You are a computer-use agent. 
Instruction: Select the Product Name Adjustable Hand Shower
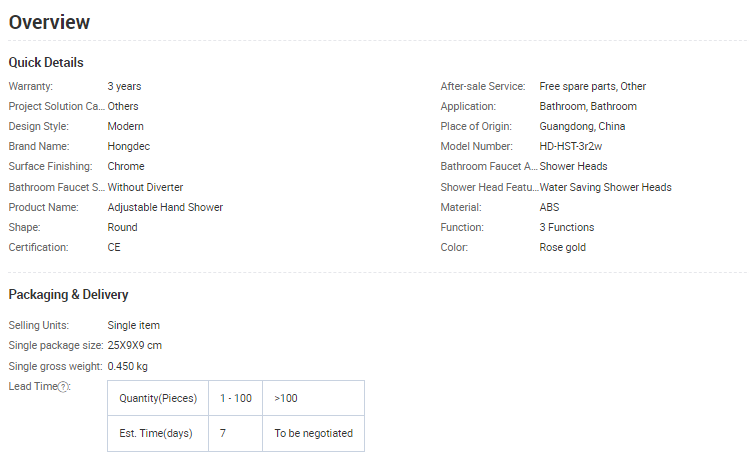(x=165, y=207)
